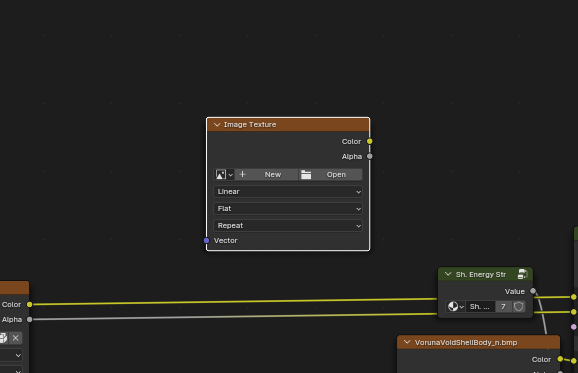Collapse the Image Texture node
This screenshot has height=373, width=578.
tap(217, 125)
